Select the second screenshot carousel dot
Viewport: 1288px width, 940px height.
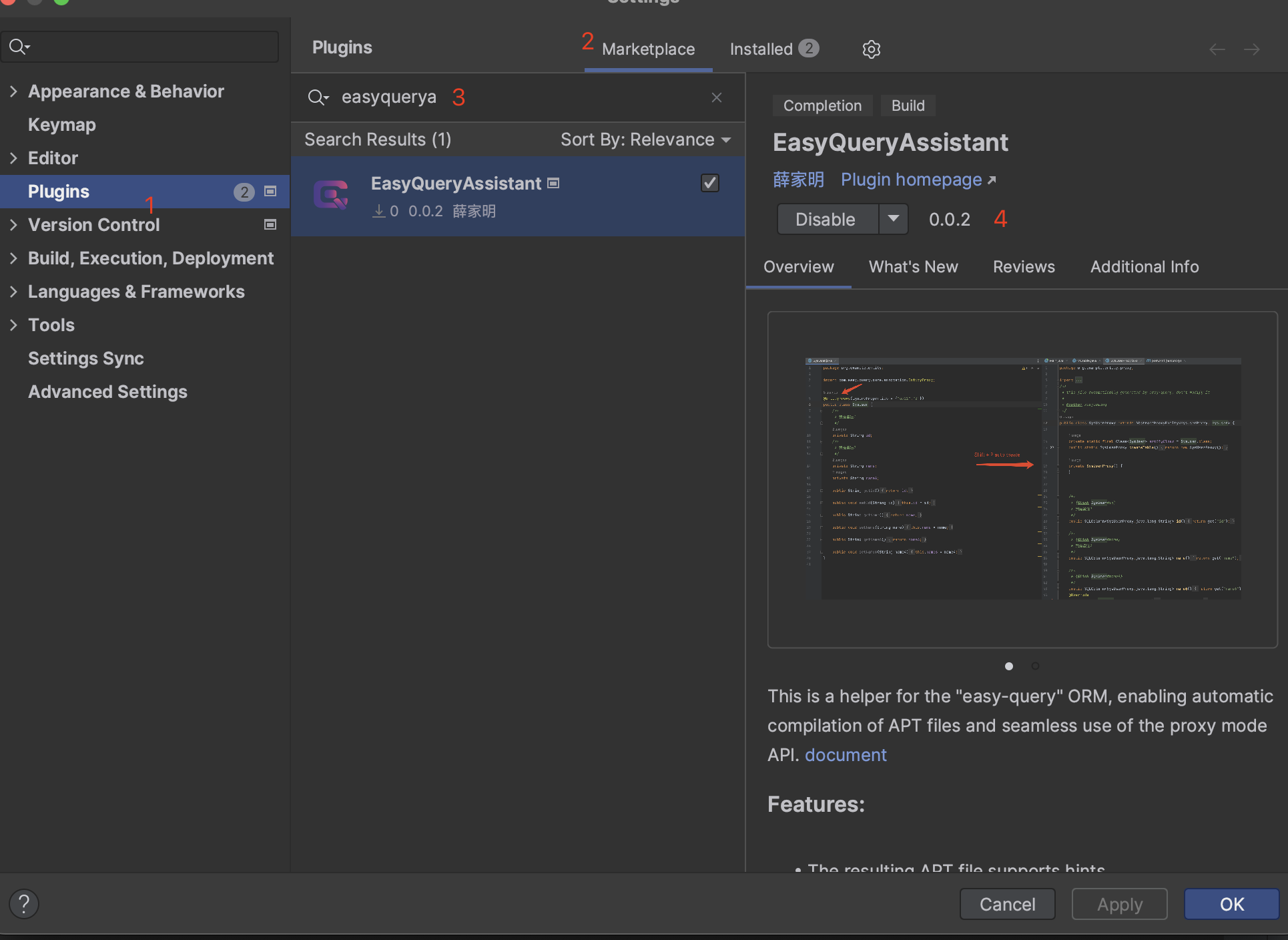(1035, 666)
